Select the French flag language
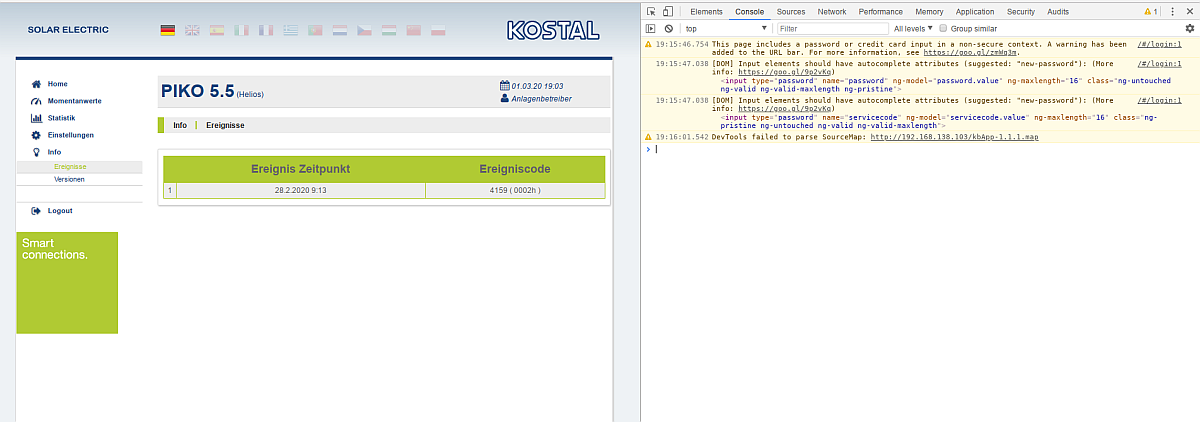Image resolution: width=1200 pixels, height=422 pixels. [x=265, y=31]
